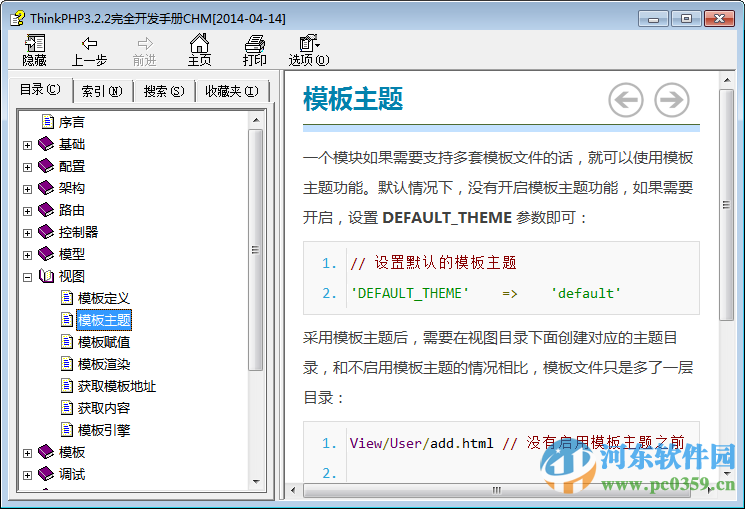Click the page icon beside 获取内容
The image size is (745, 509).
(67, 408)
